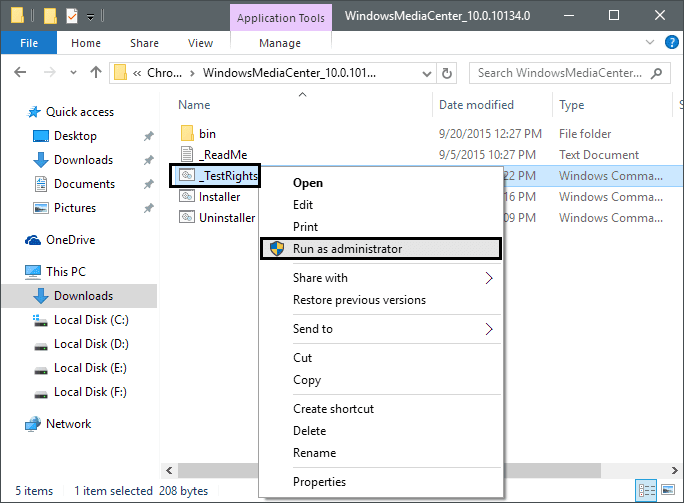Open Desktop in Quick access

click(x=75, y=136)
